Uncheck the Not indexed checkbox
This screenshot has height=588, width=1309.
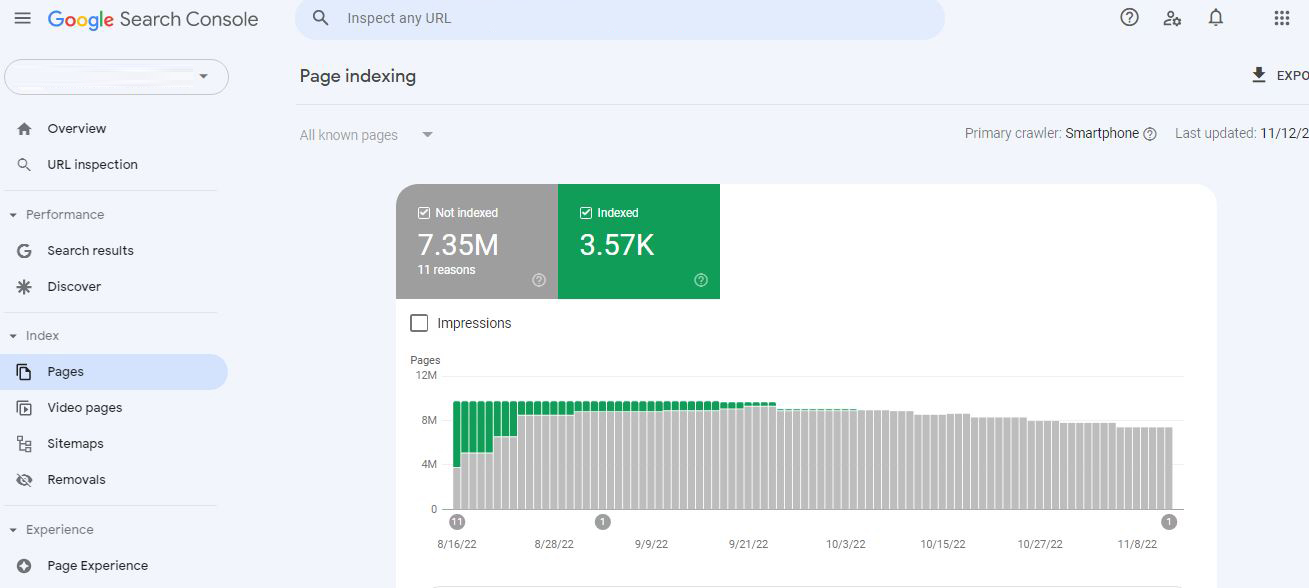pyautogui.click(x=424, y=213)
